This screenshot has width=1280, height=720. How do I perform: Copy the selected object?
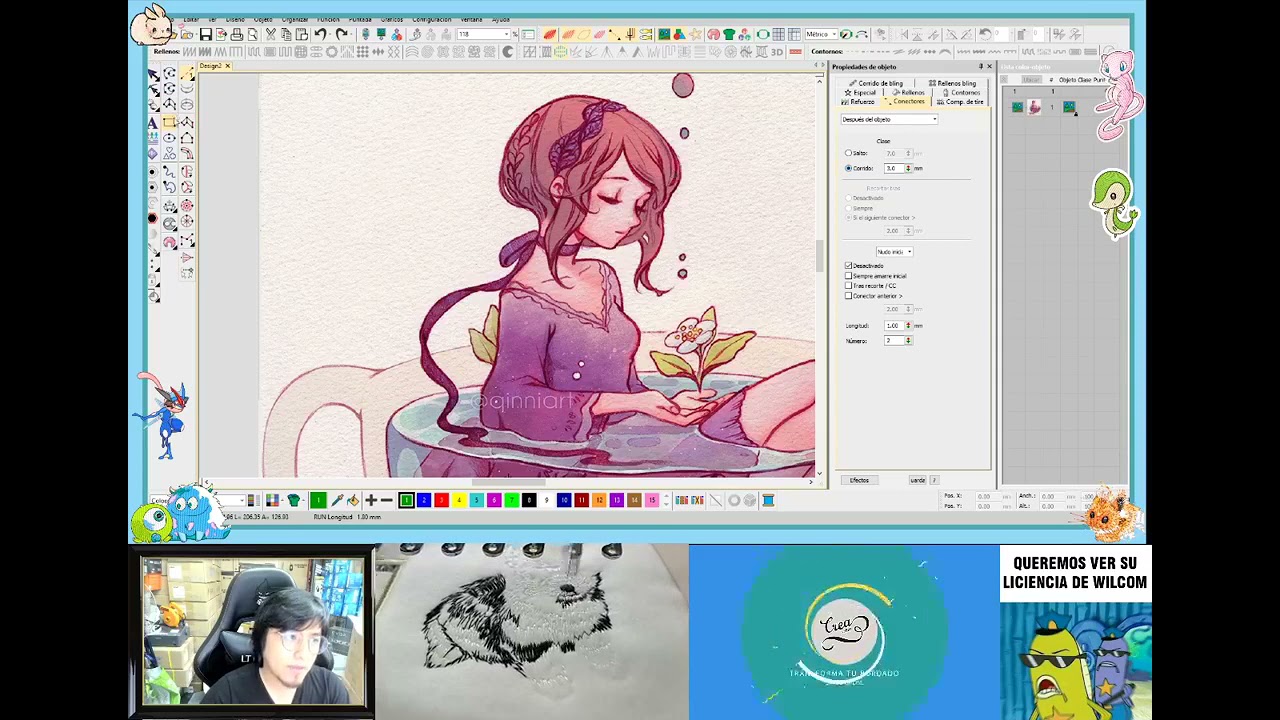[286, 35]
